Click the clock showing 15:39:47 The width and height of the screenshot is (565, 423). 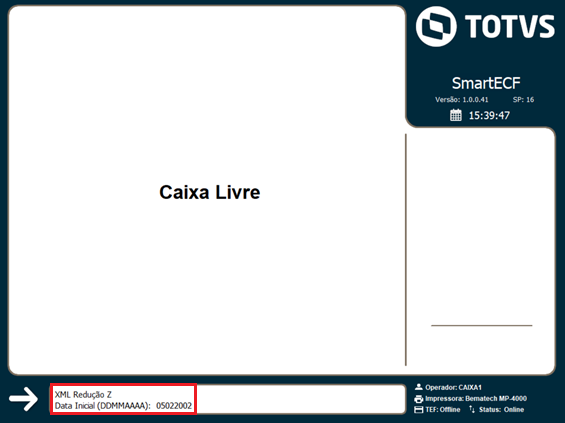[x=489, y=116]
